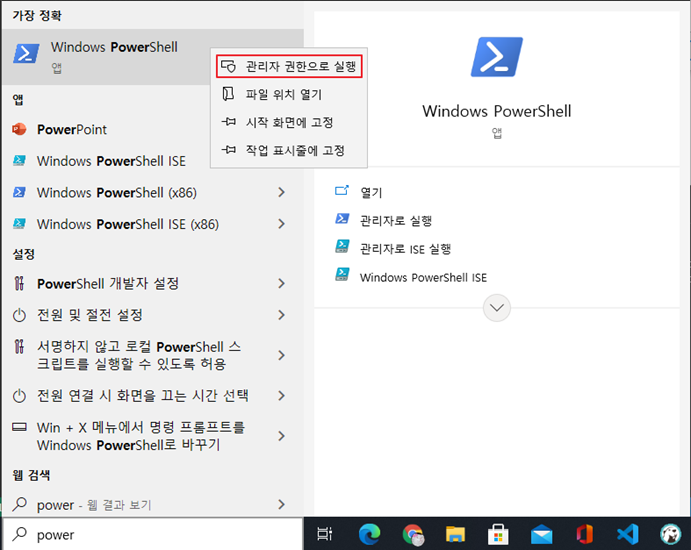Click Windows PowerShell ISE link in preview pane
This screenshot has width=691, height=550.
[423, 277]
